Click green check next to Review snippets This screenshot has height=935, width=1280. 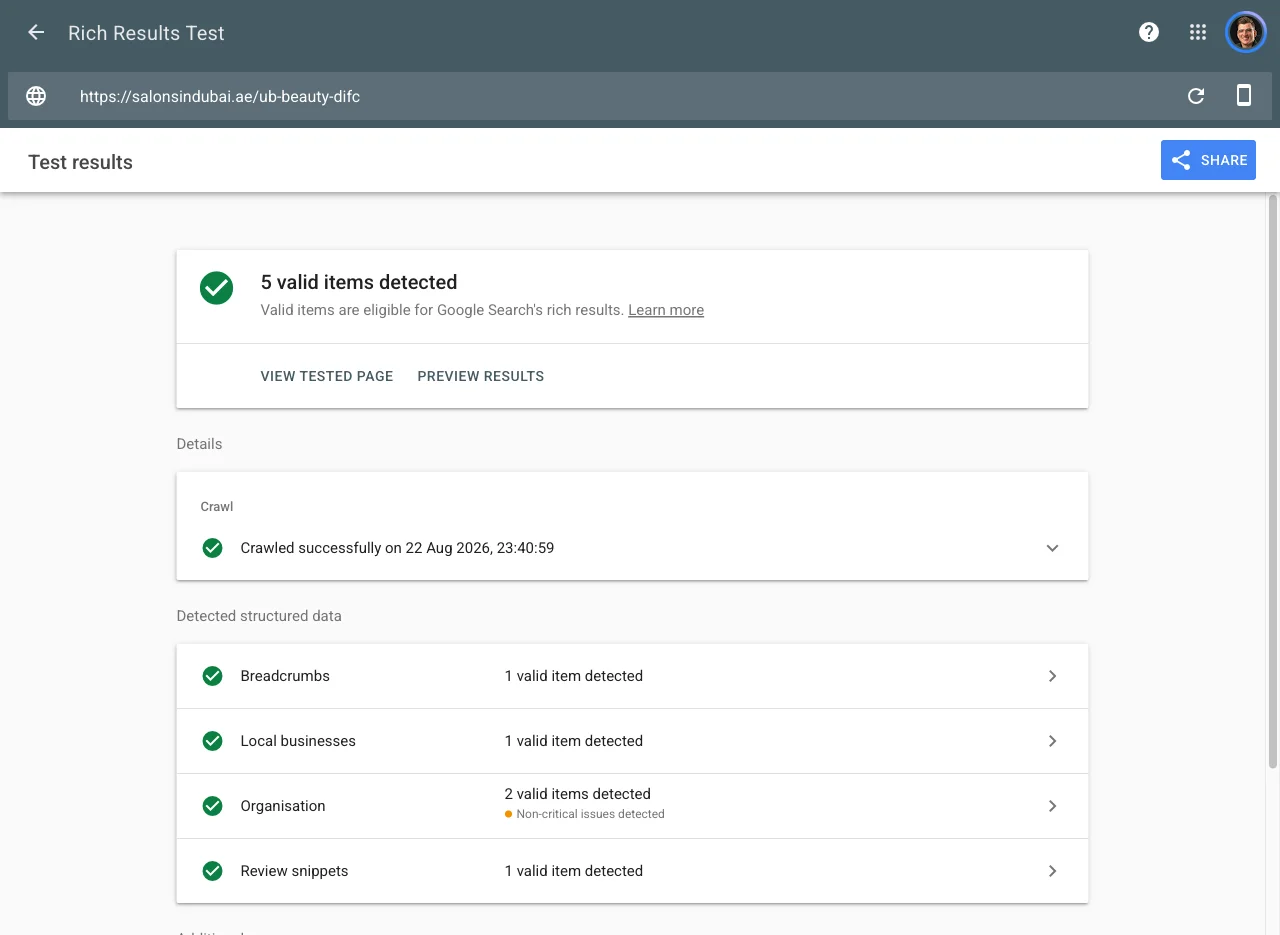click(x=212, y=871)
